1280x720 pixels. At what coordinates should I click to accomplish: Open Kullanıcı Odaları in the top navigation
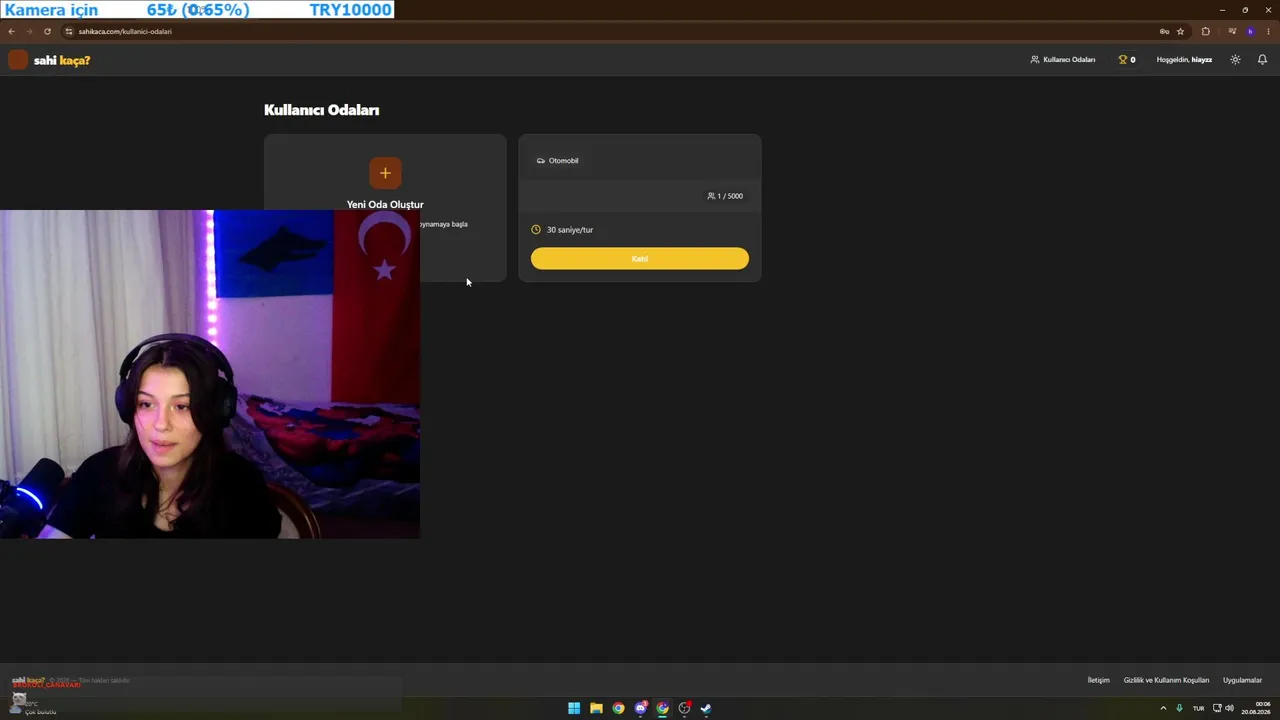[x=1063, y=60]
